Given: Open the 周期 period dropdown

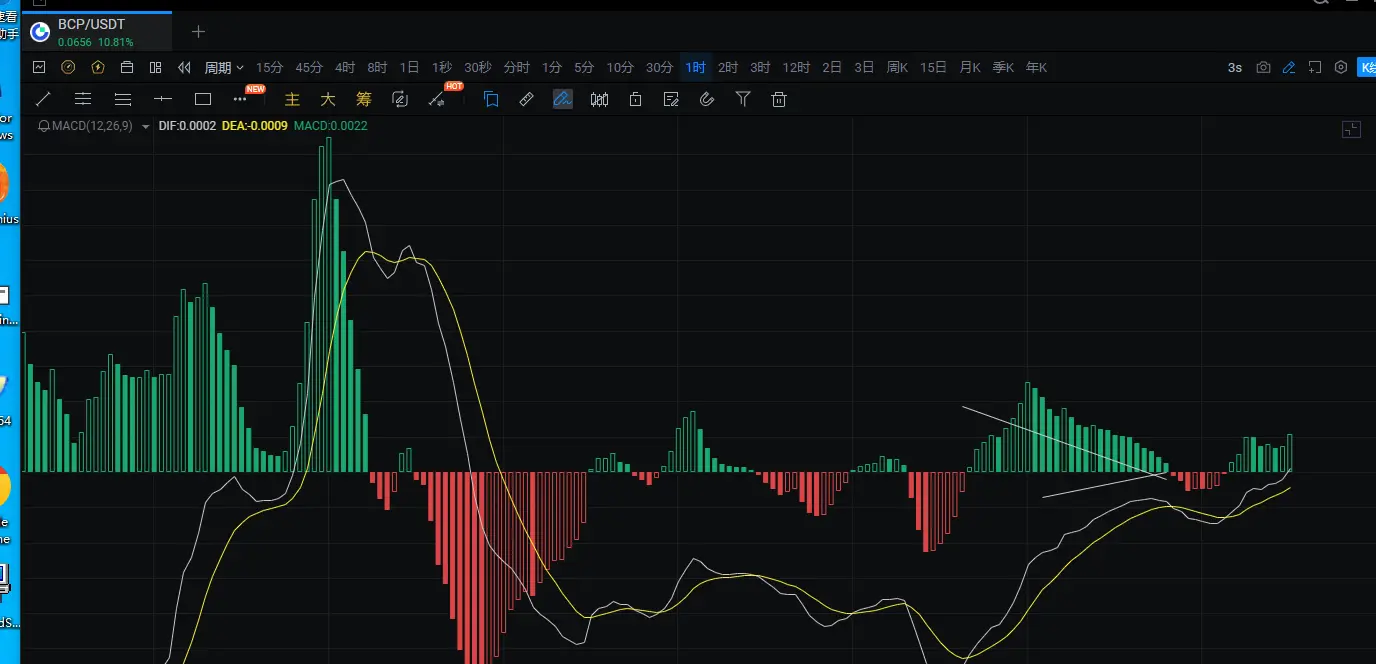Looking at the screenshot, I should [224, 67].
